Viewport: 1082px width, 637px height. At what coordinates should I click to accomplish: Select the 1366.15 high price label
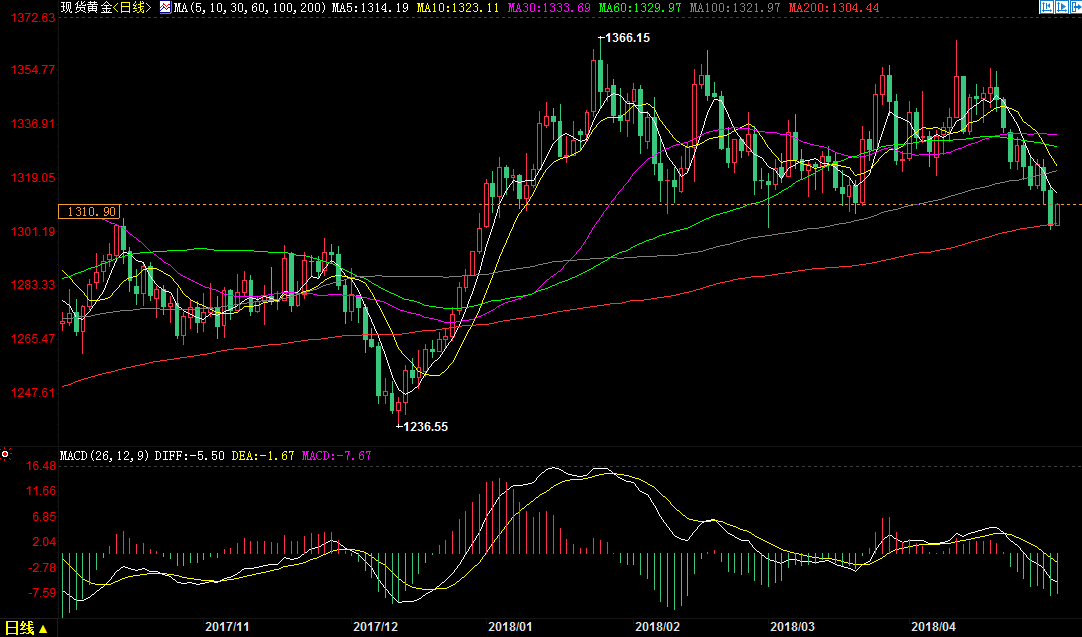pyautogui.click(x=627, y=38)
